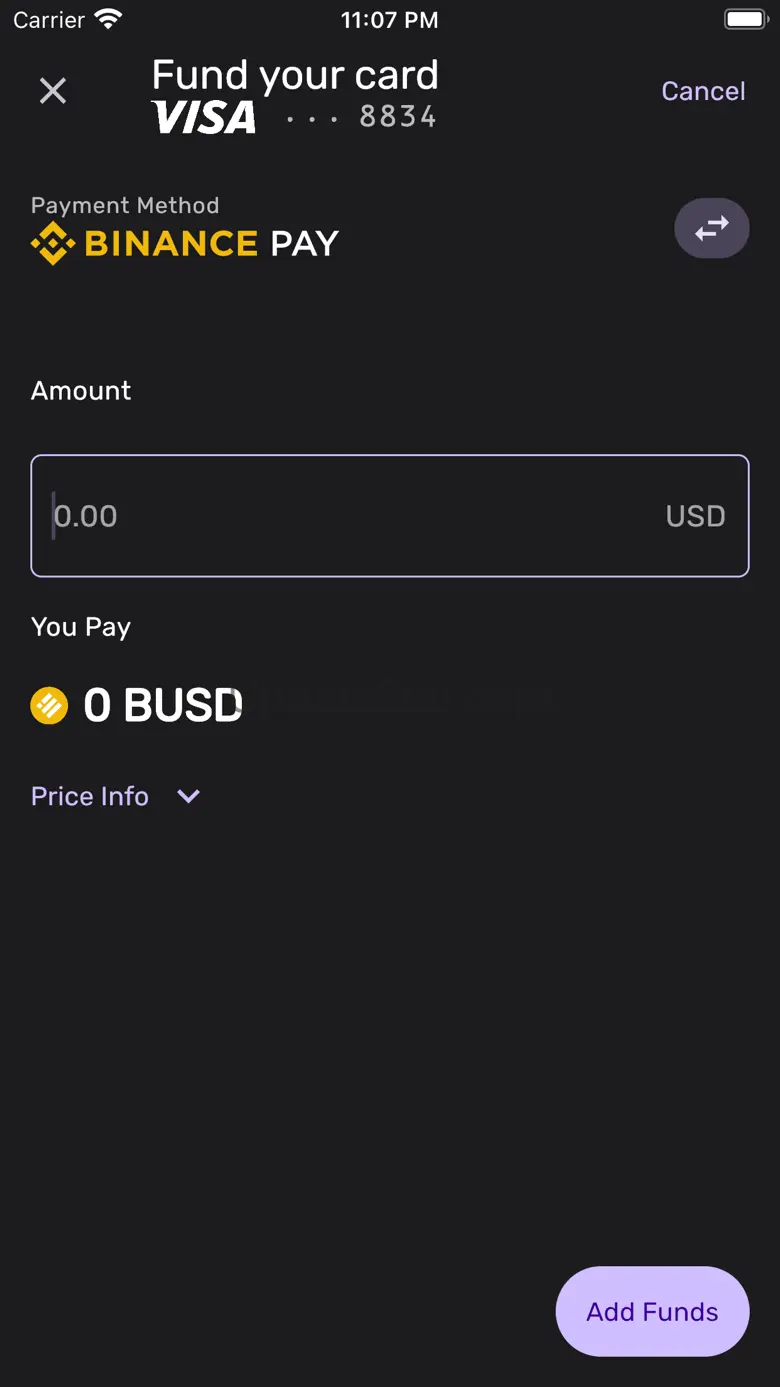The width and height of the screenshot is (780, 1387).
Task: Tap the battery indicator icon
Action: 744,19
